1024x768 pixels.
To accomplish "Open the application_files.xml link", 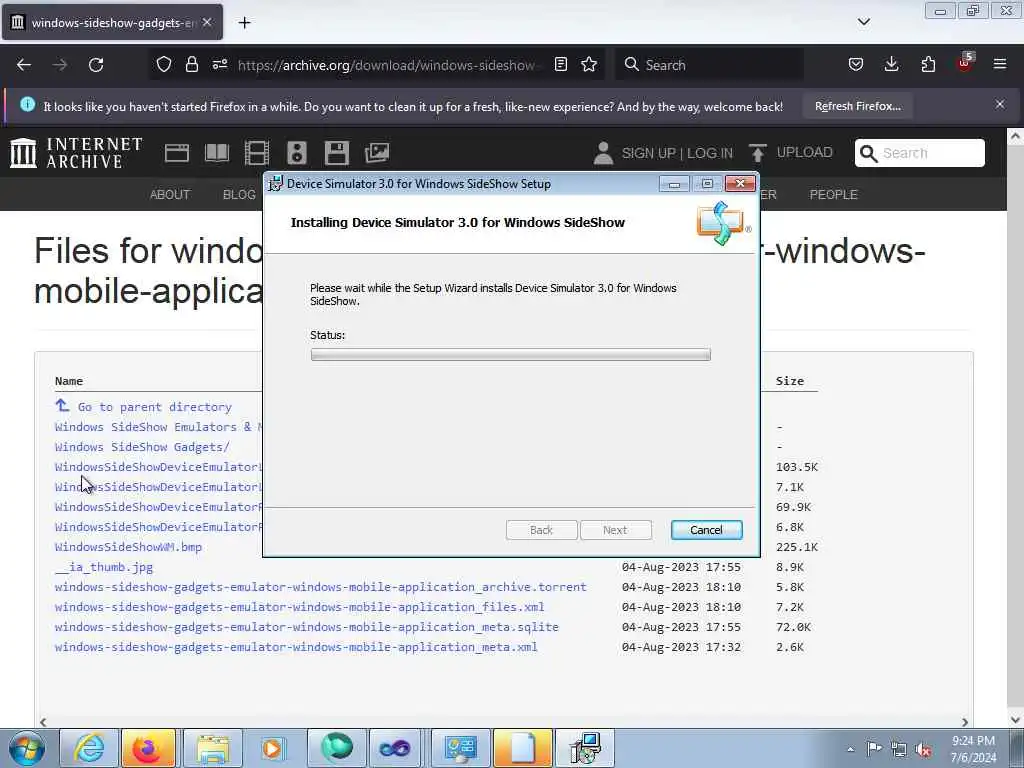I will (x=299, y=607).
